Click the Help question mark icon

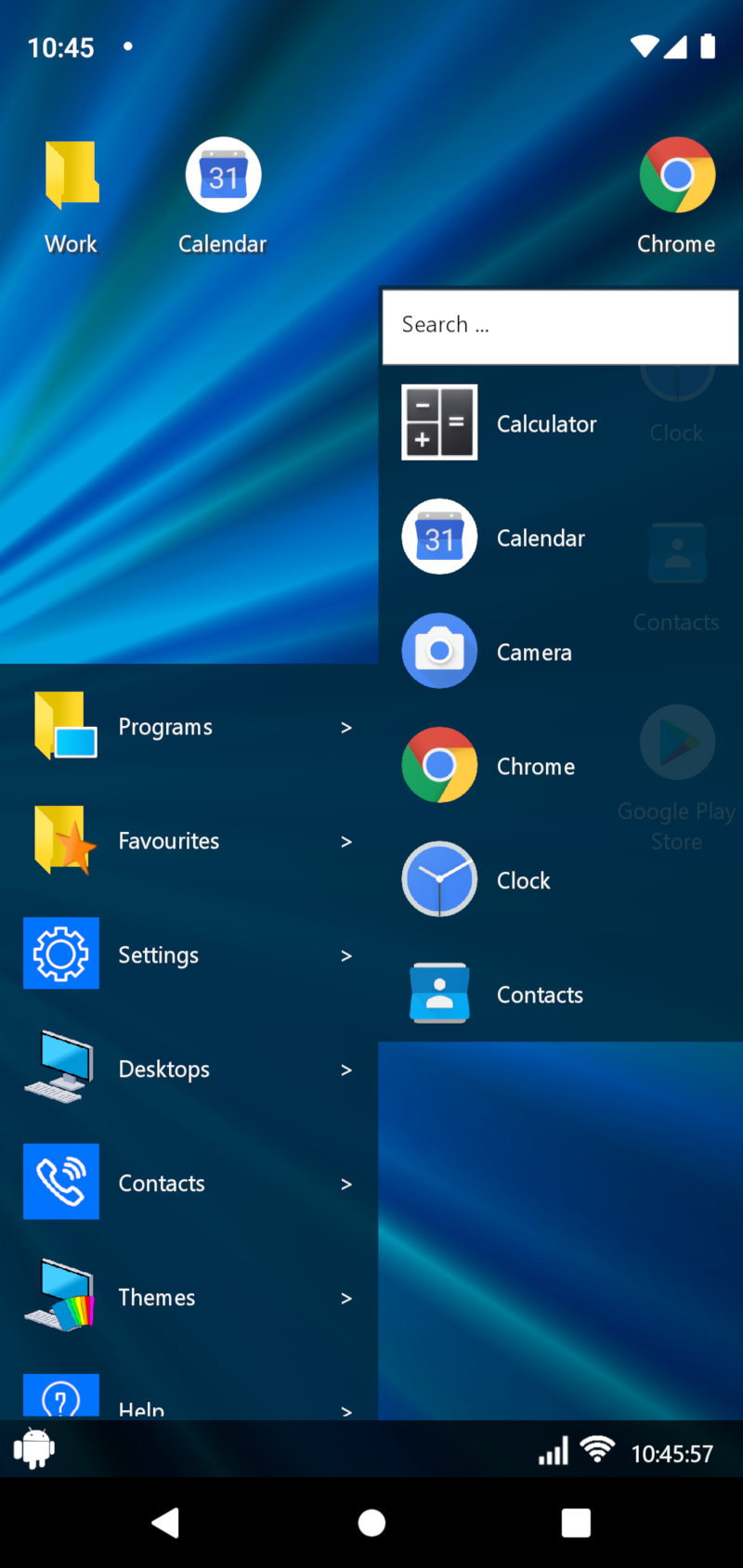[x=61, y=1395]
